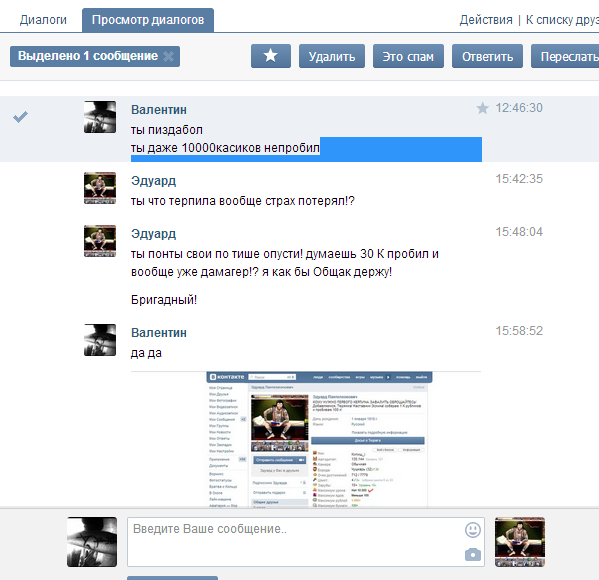This screenshot has width=599, height=580.
Task: Open the emoji smiley picker
Action: click(x=473, y=530)
